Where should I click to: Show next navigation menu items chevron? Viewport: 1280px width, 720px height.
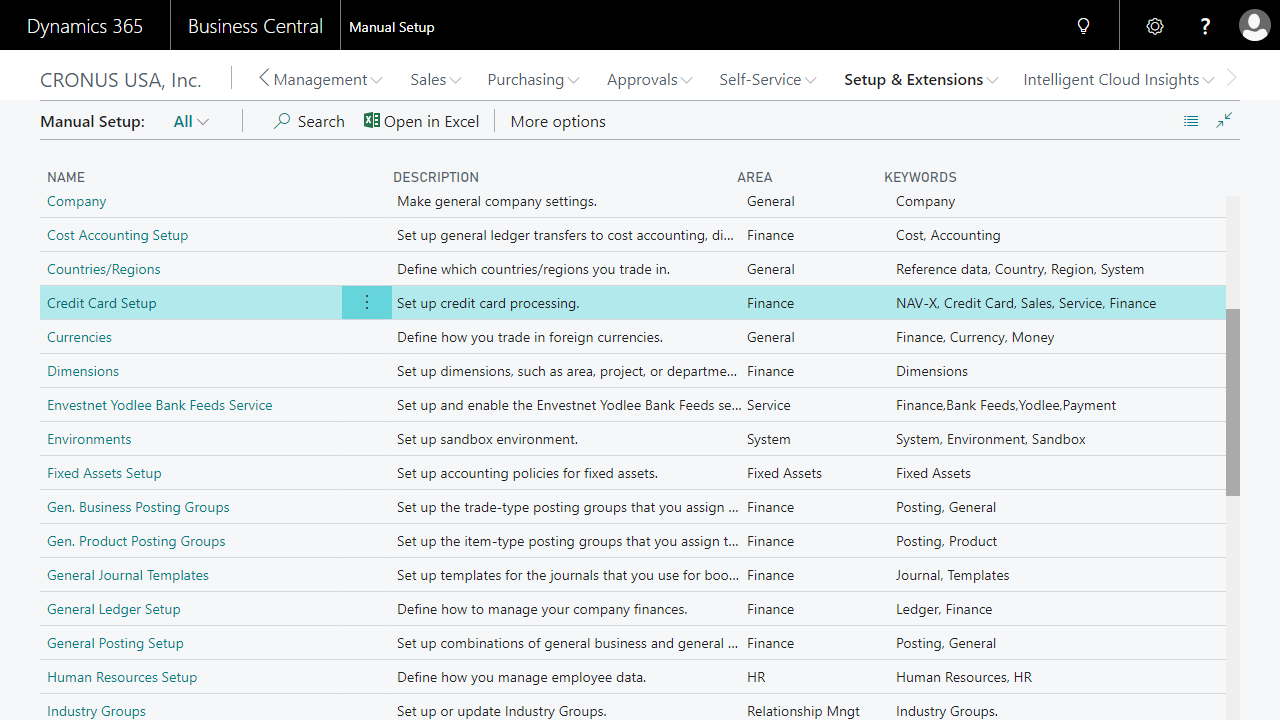(1231, 78)
